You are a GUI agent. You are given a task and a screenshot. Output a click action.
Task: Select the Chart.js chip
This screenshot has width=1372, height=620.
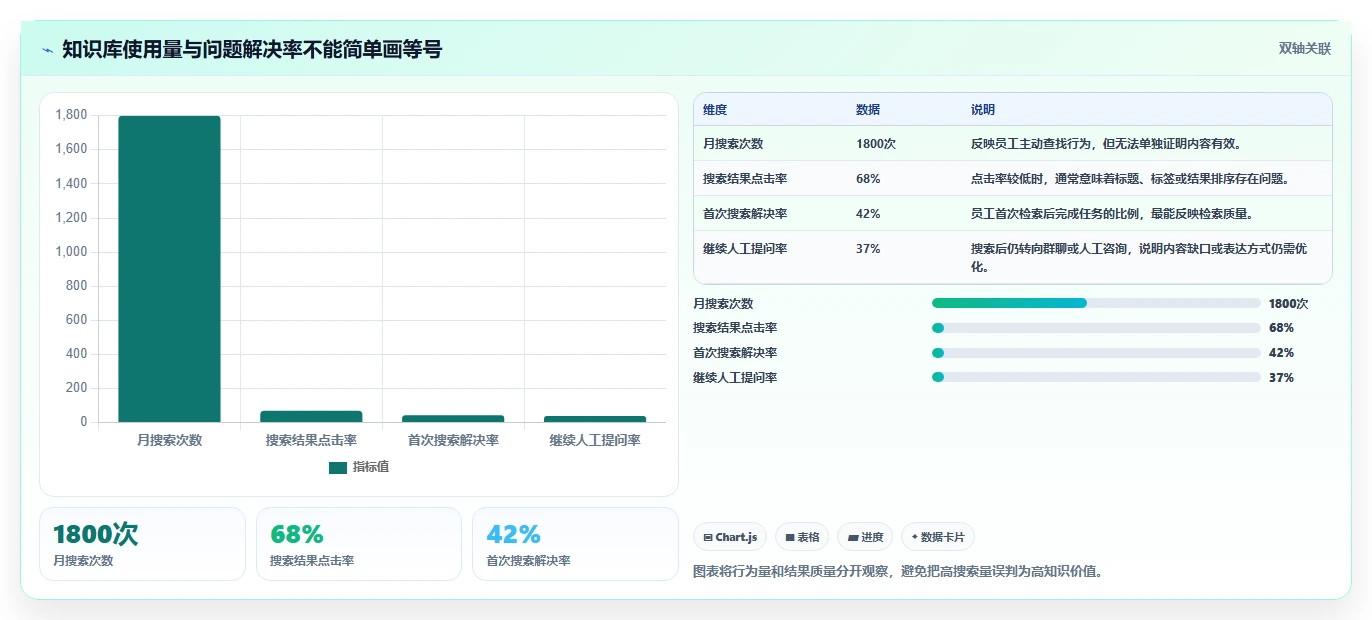[729, 537]
